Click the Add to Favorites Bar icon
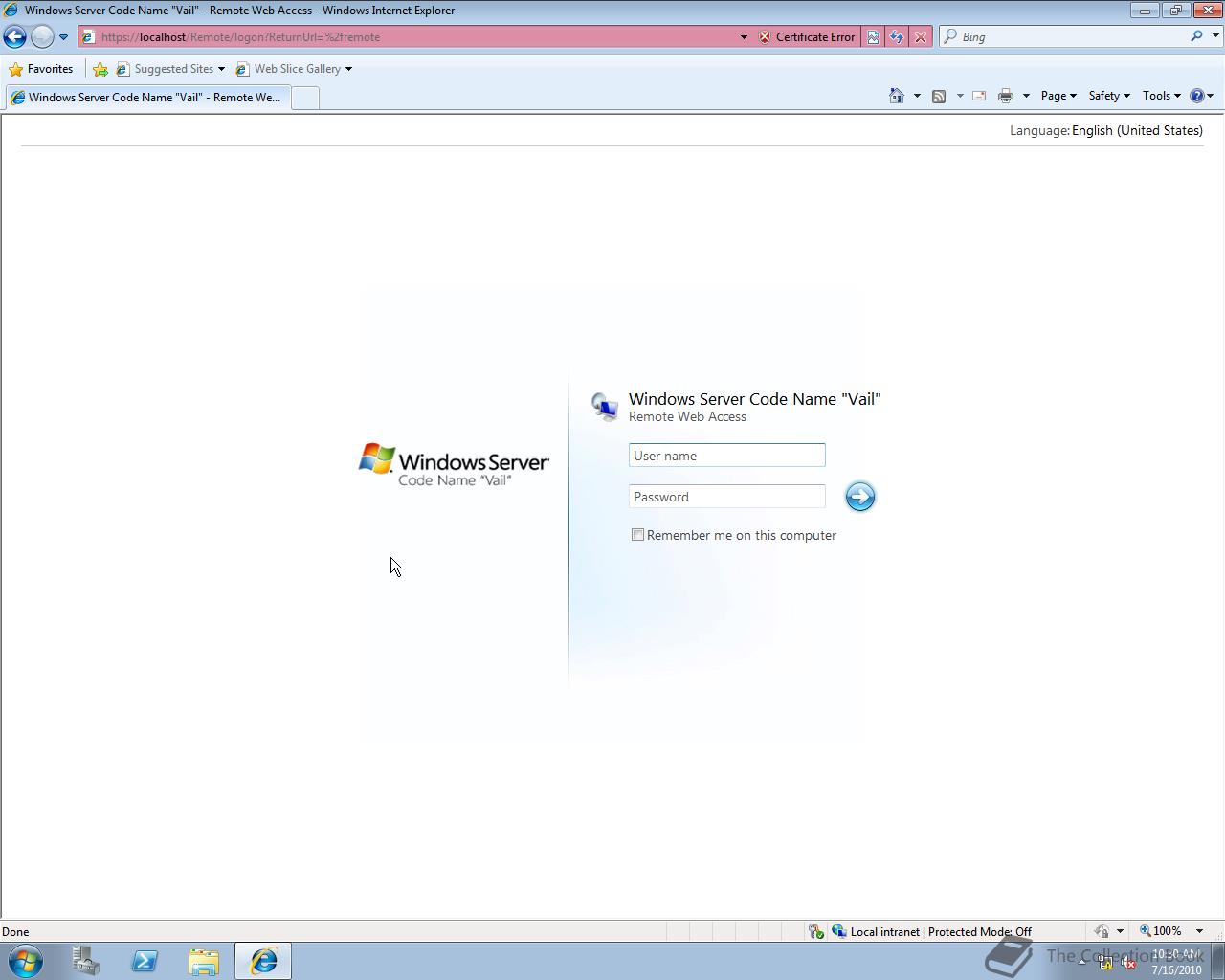 (x=100, y=69)
